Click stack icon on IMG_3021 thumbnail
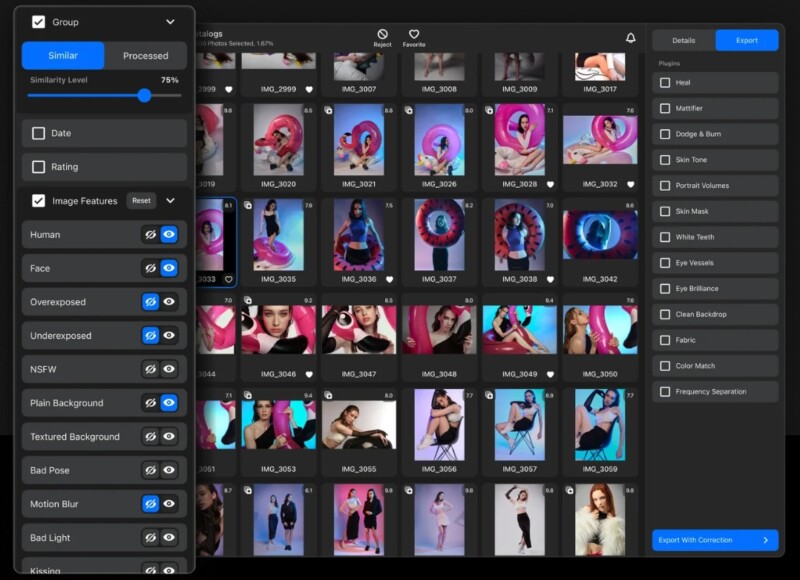Viewport: 800px width, 580px height. coord(328,110)
